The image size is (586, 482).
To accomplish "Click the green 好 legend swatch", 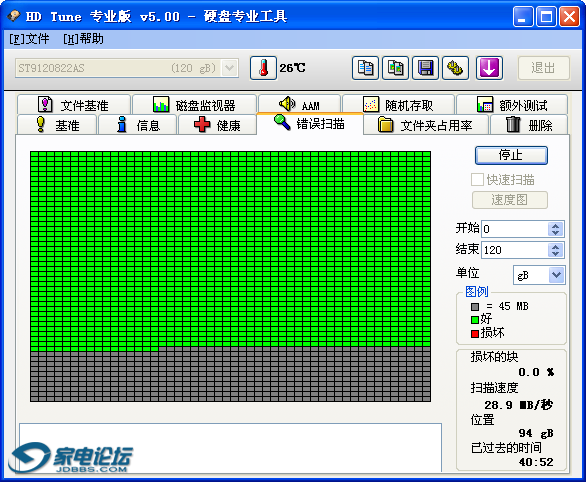I will (x=475, y=320).
